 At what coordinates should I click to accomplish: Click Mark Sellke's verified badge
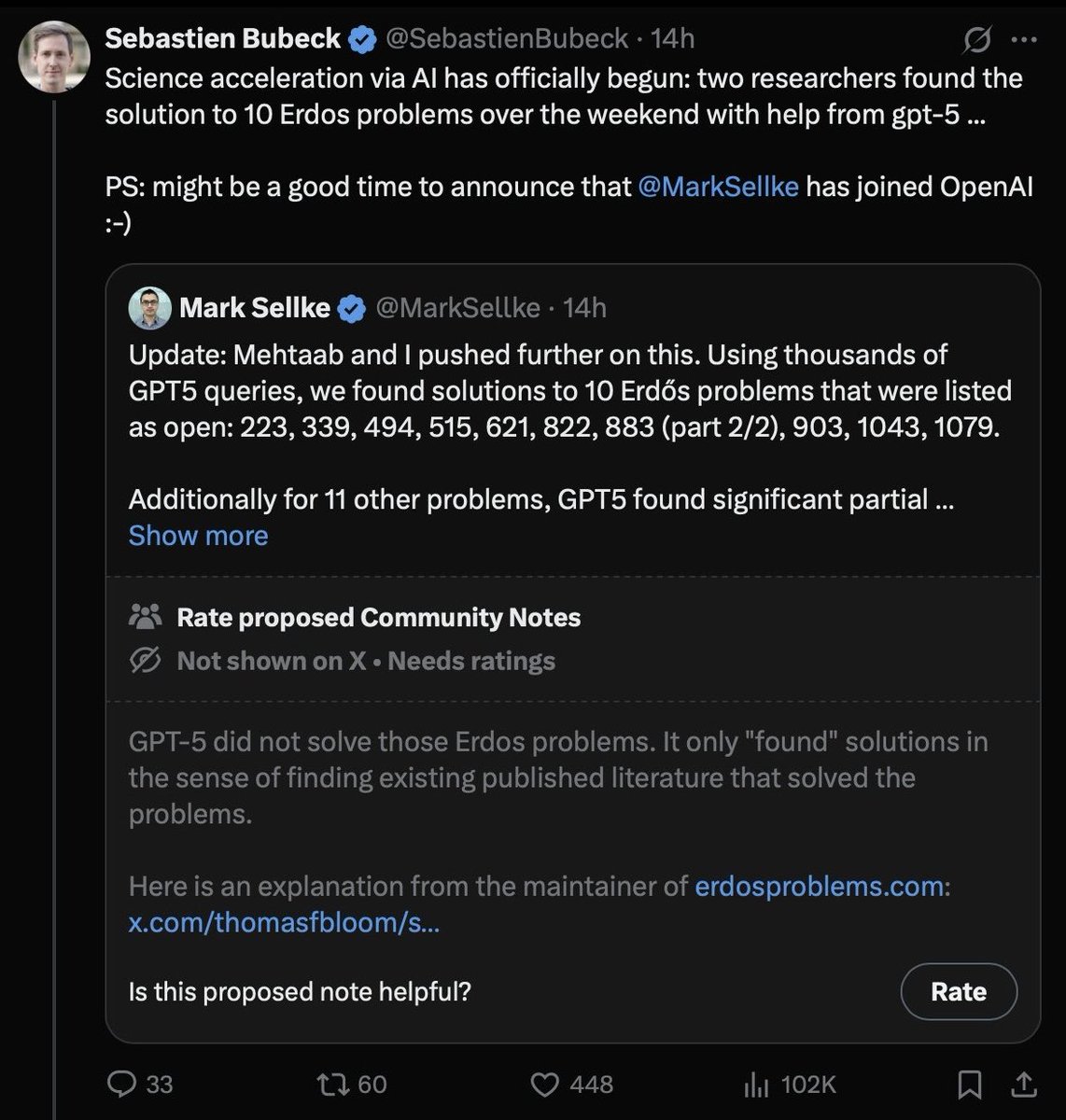tap(351, 308)
